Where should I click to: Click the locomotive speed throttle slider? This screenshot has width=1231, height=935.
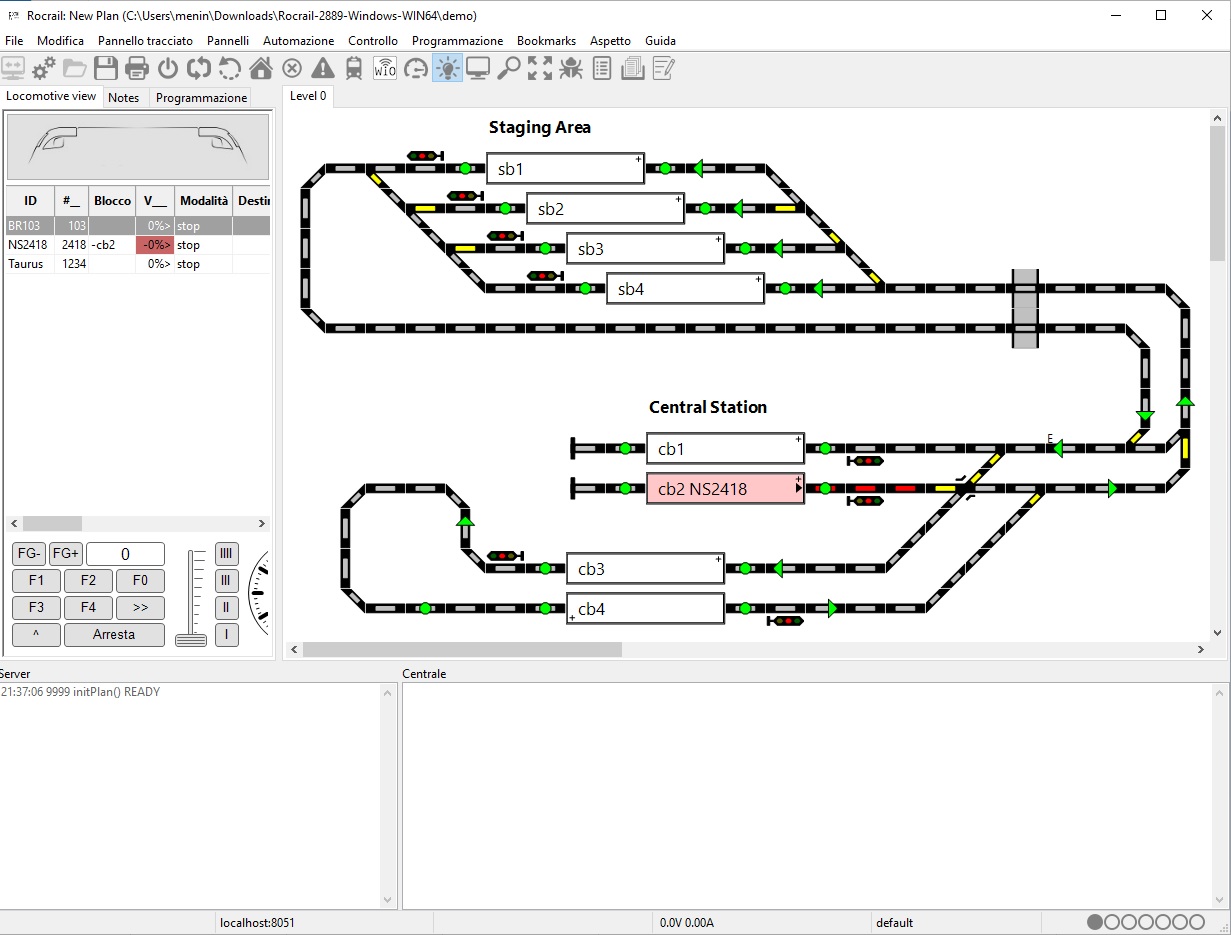click(x=191, y=637)
